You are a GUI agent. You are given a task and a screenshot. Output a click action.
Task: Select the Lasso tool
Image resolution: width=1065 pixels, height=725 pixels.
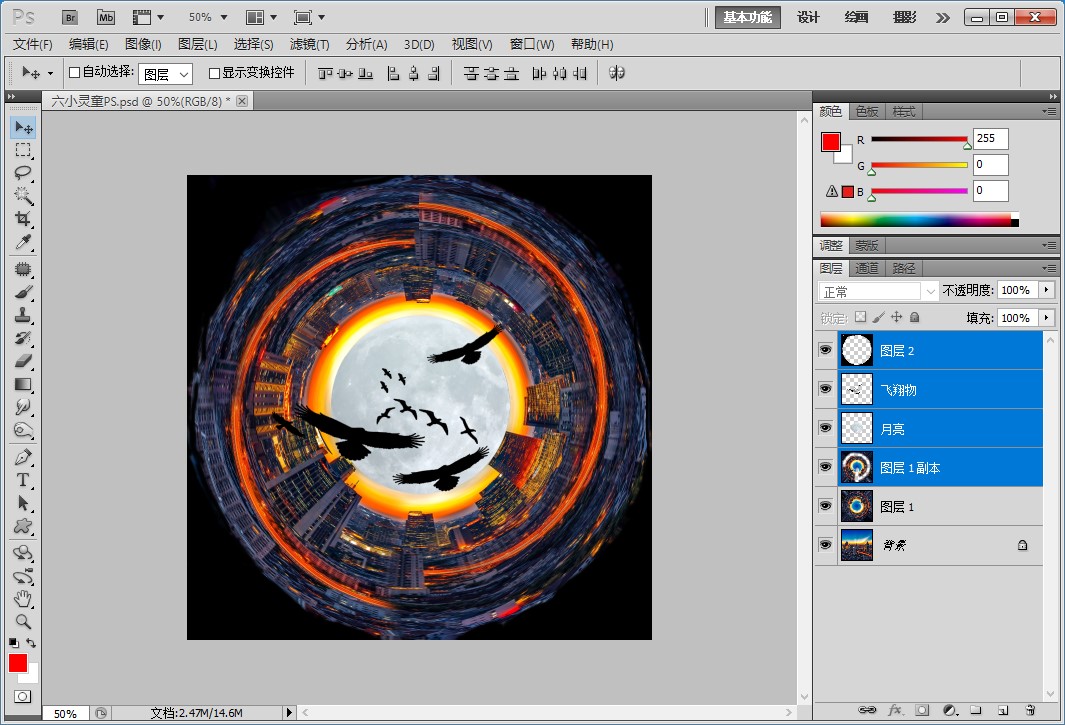coord(23,172)
